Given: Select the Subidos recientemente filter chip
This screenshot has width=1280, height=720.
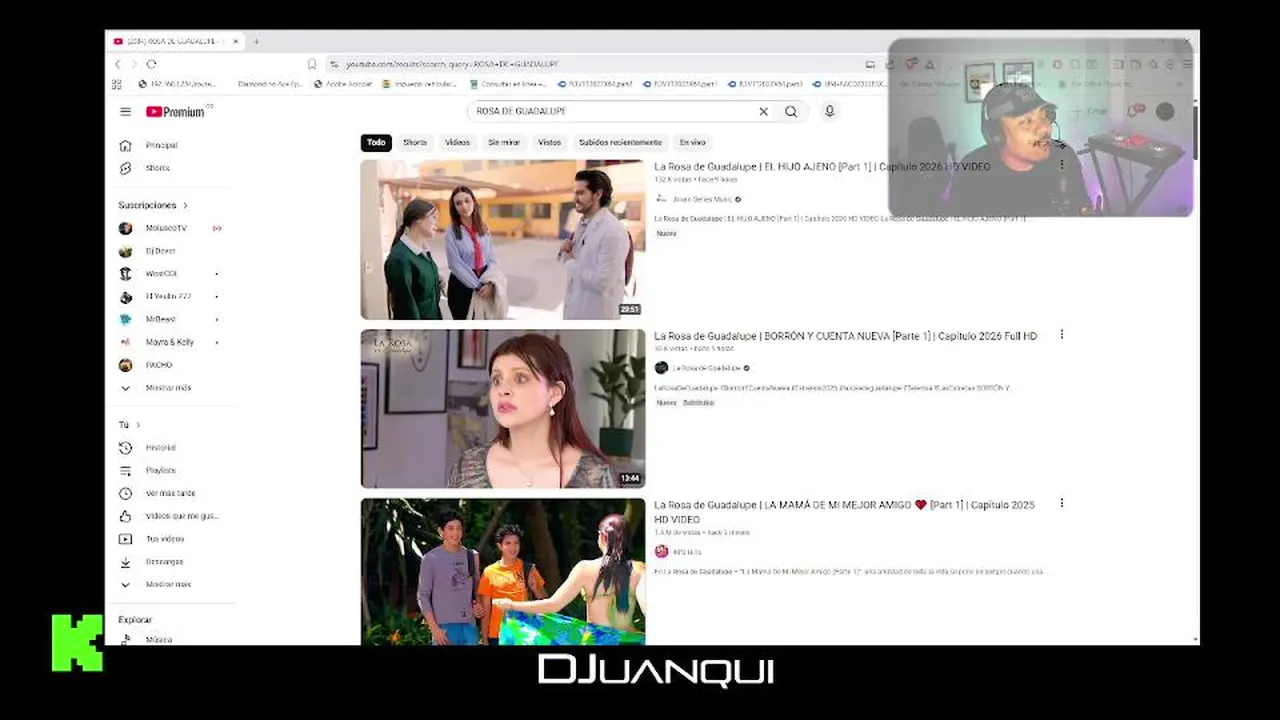Looking at the screenshot, I should pyautogui.click(x=620, y=142).
